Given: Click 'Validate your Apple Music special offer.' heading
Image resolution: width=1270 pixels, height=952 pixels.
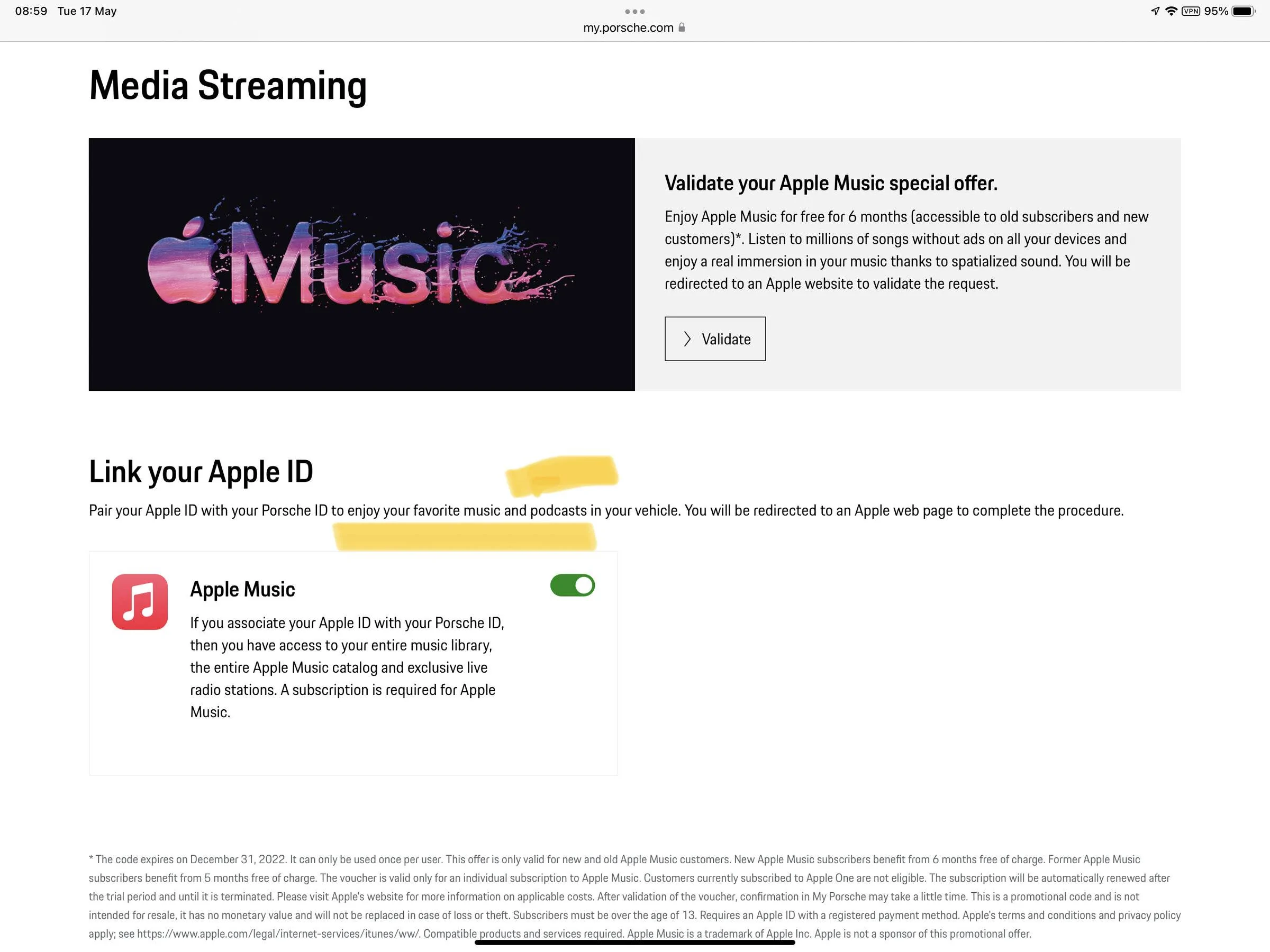Looking at the screenshot, I should tap(831, 183).
